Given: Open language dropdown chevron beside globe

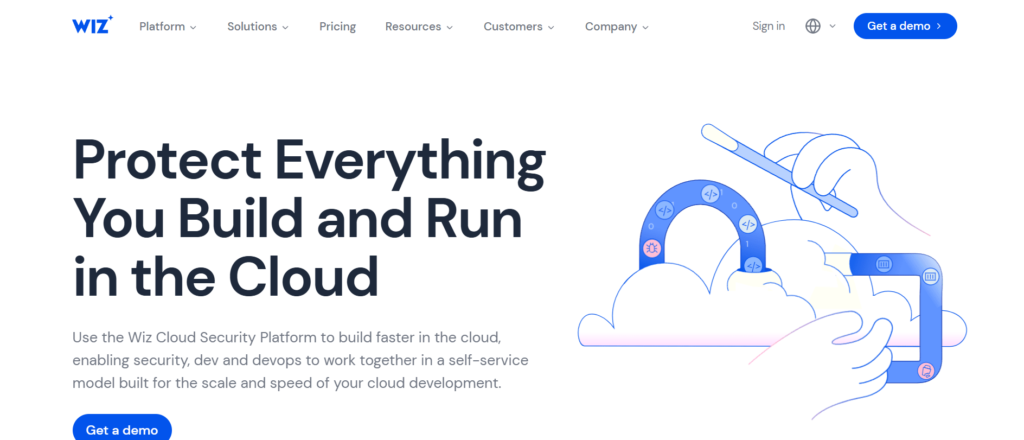Looking at the screenshot, I should [832, 27].
